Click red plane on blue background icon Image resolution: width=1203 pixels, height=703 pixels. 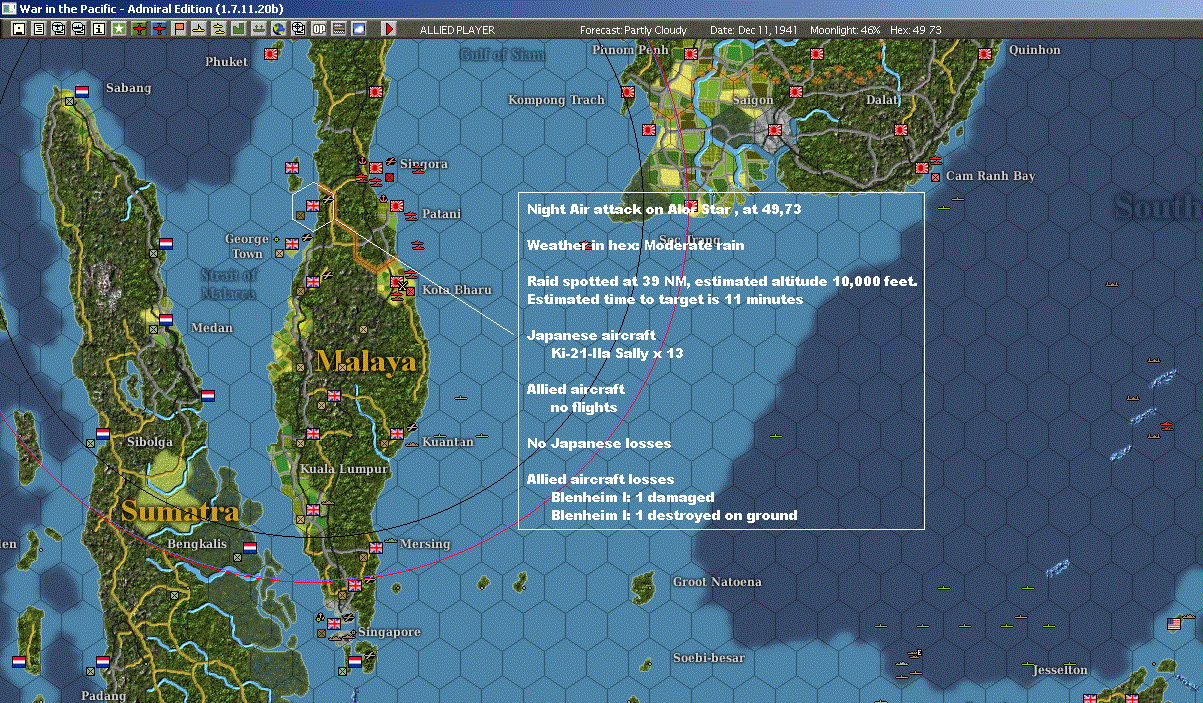pos(159,29)
